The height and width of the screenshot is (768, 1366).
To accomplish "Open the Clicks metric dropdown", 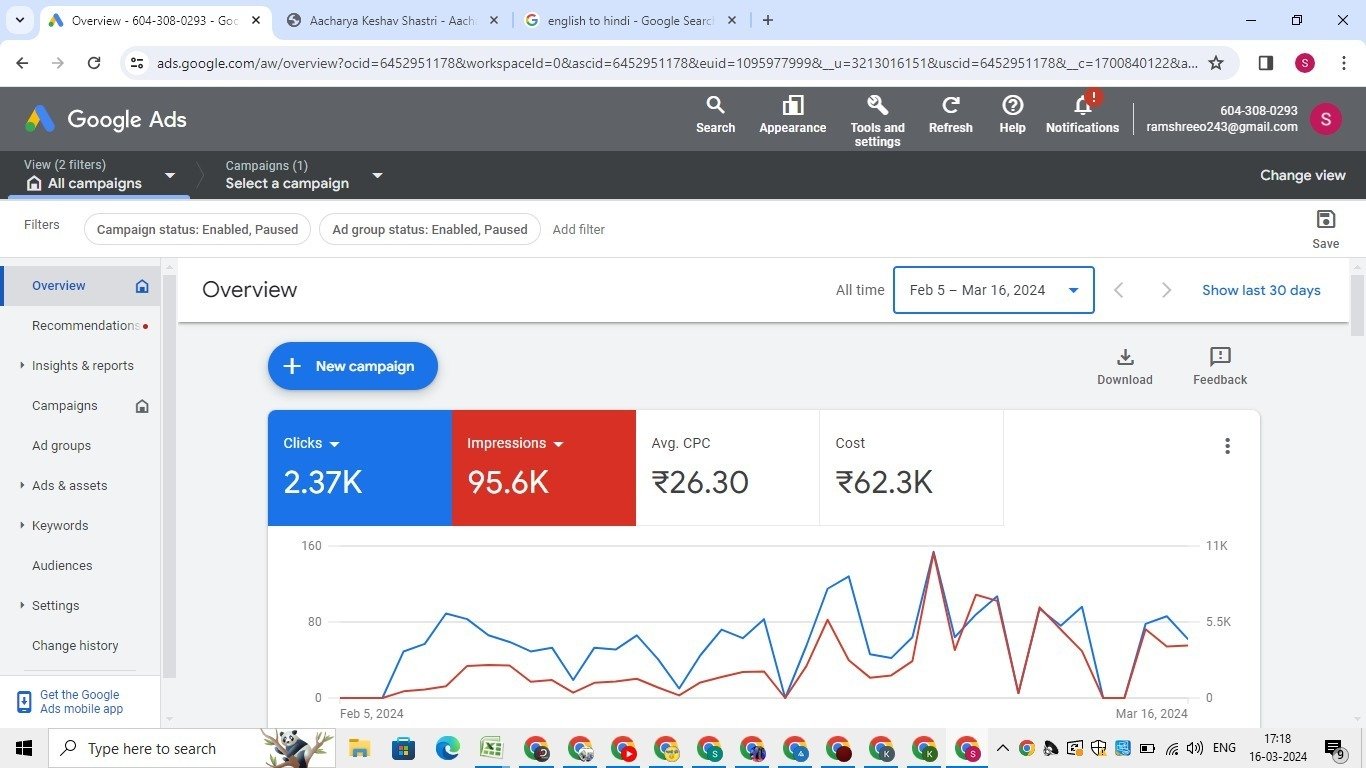I will click(334, 444).
